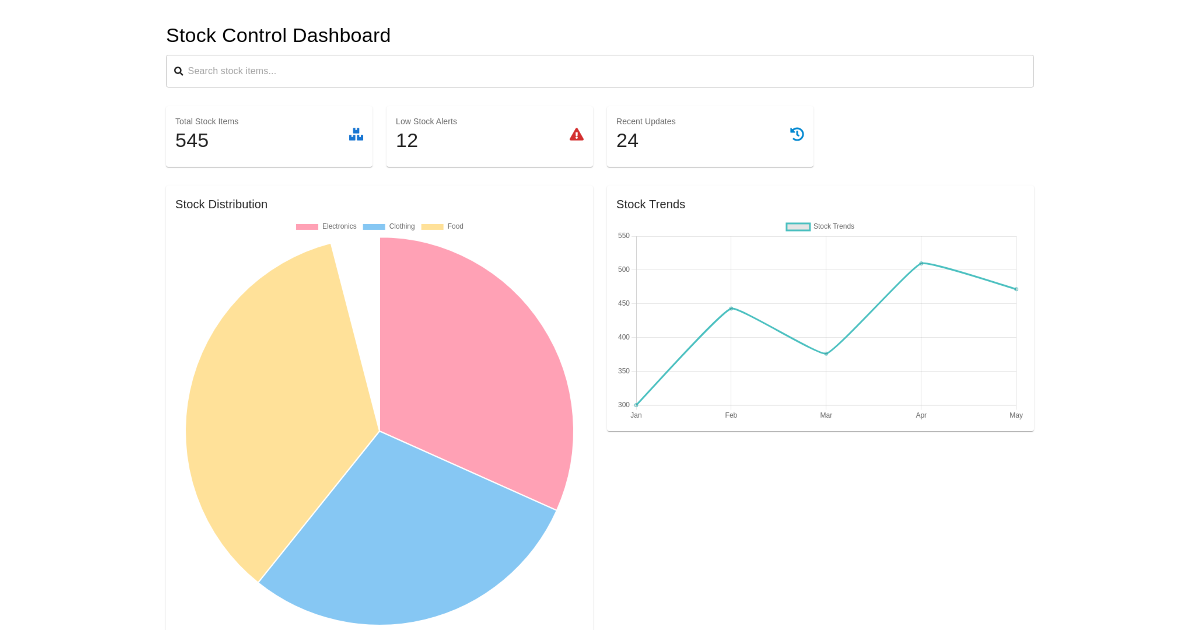Focus the Search stock items field

point(600,71)
